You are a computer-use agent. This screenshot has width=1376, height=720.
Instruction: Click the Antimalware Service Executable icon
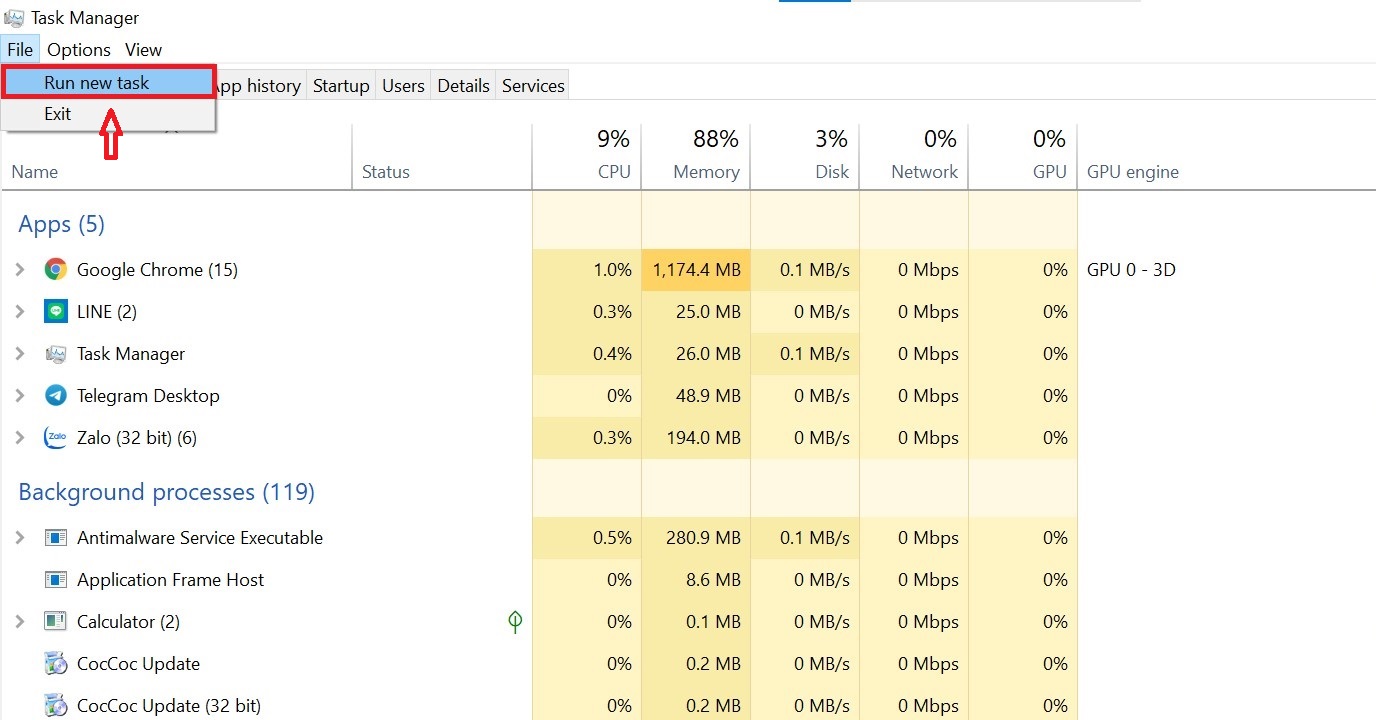56,537
